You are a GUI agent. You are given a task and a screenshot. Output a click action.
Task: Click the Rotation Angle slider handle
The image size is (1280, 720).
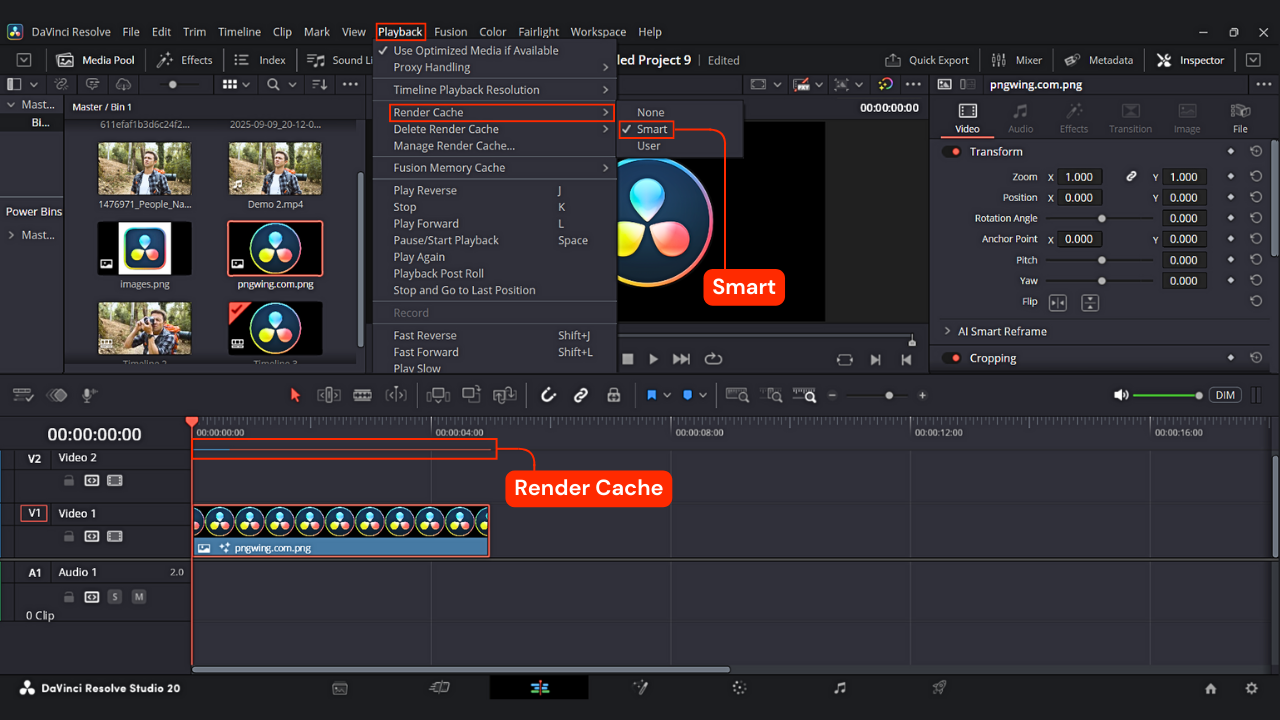[1102, 218]
